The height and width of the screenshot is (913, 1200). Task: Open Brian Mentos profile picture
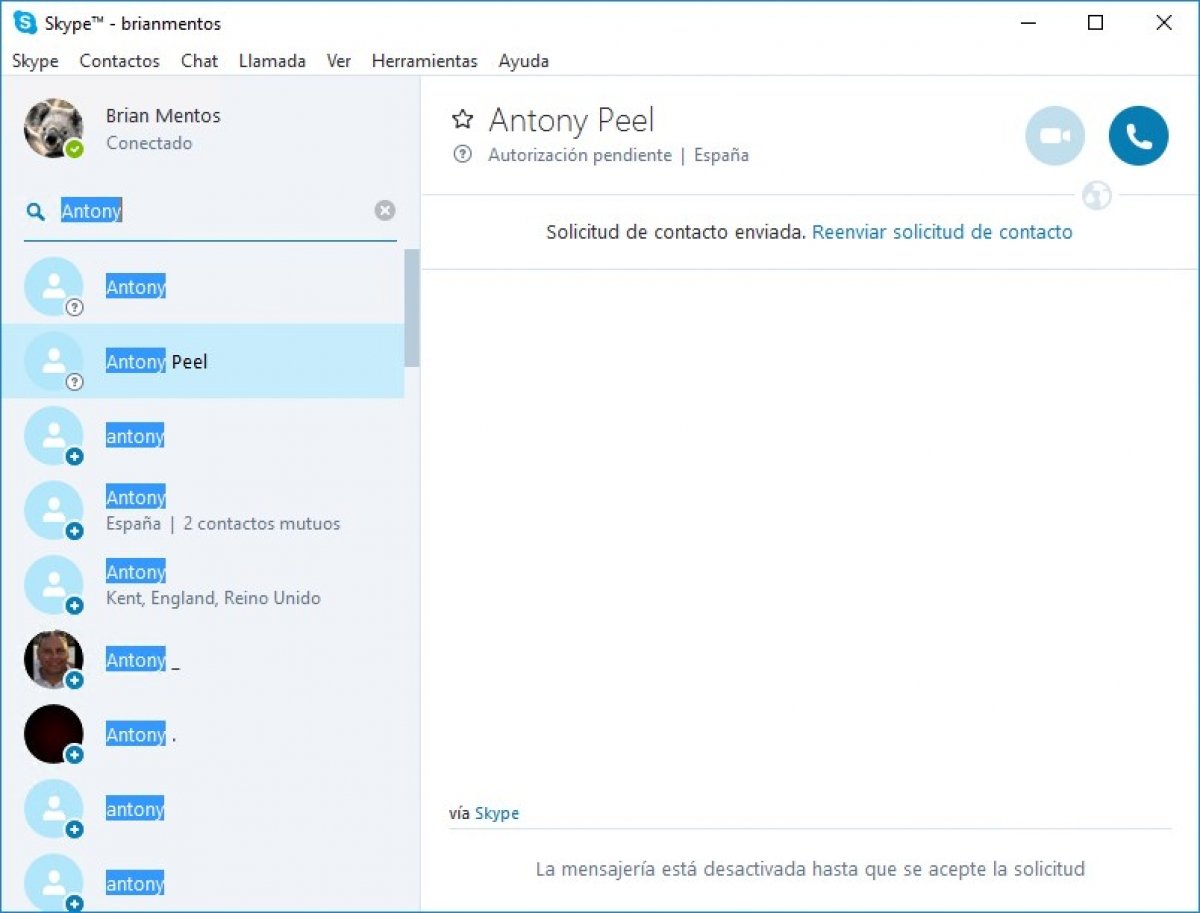point(53,128)
